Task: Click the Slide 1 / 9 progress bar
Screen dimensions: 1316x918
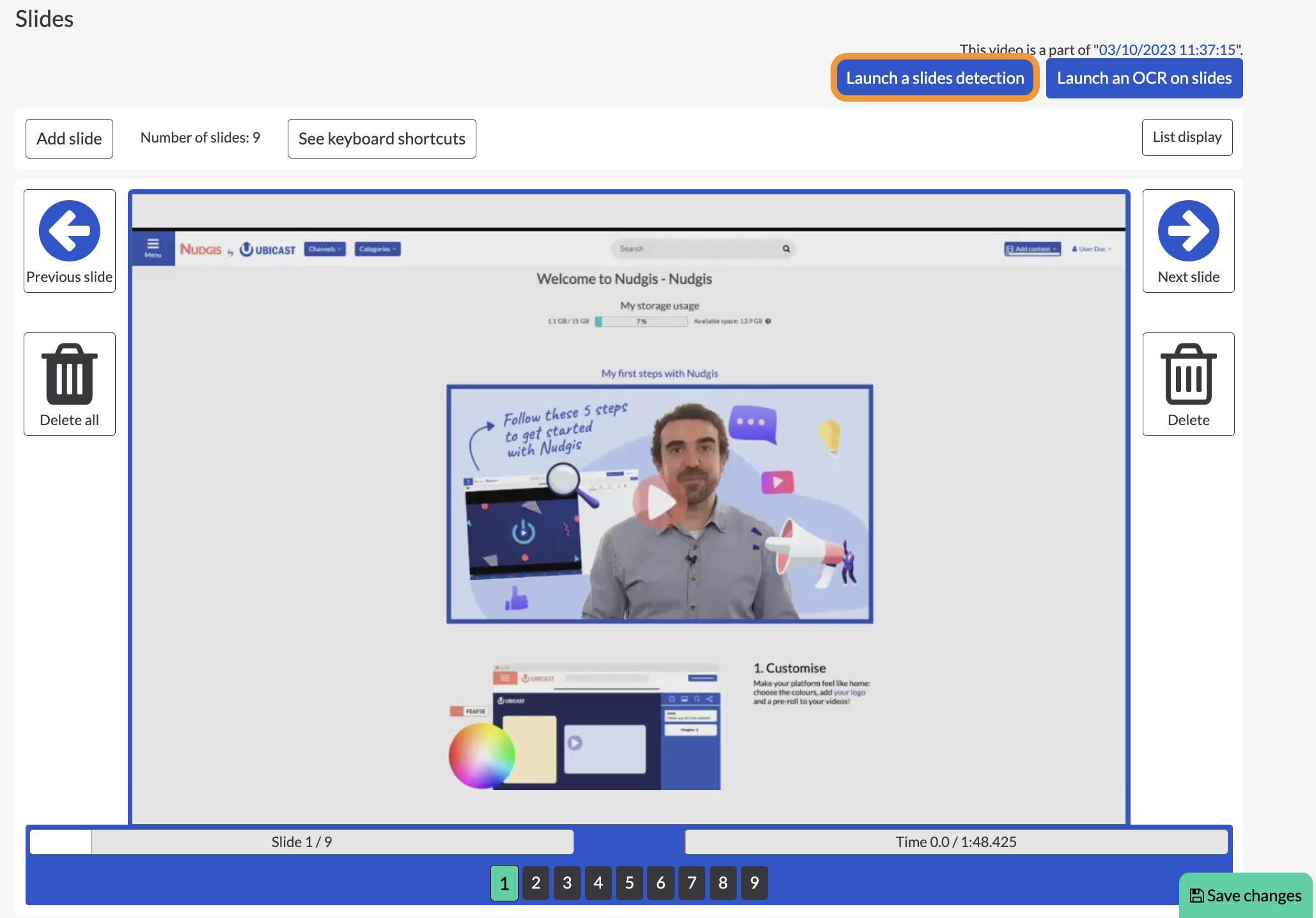Action: [x=302, y=842]
